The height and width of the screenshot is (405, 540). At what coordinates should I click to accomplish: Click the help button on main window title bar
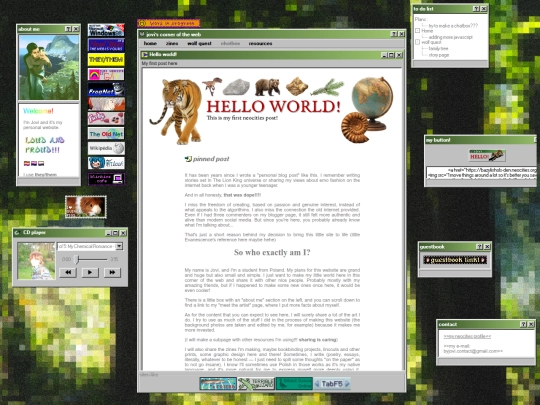394,34
